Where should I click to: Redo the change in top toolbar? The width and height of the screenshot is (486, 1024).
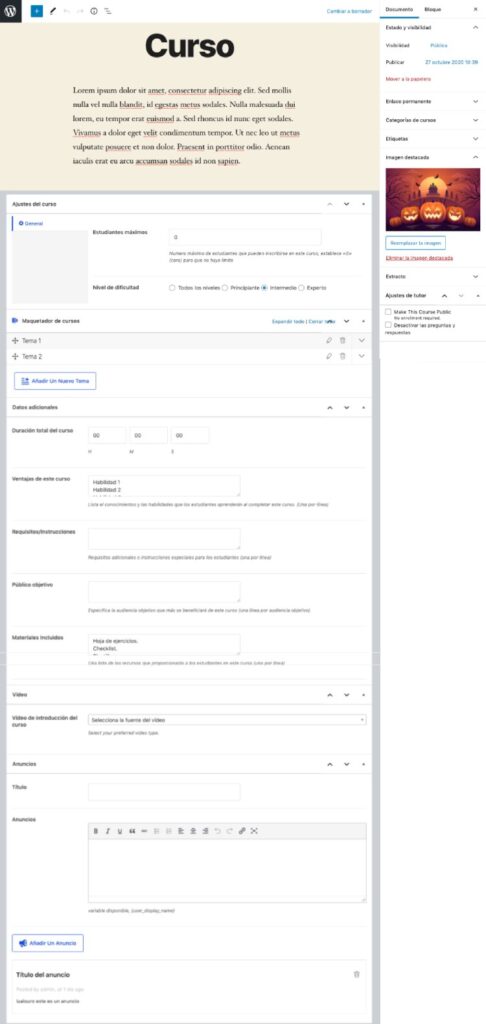click(80, 11)
